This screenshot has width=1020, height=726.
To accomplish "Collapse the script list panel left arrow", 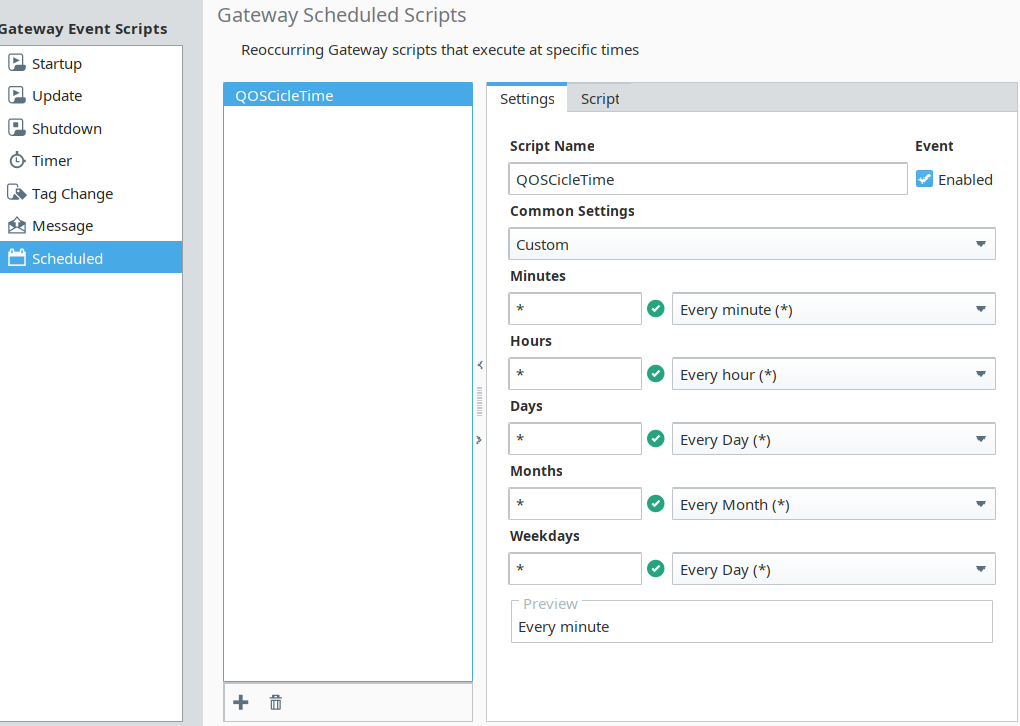I will point(479,365).
